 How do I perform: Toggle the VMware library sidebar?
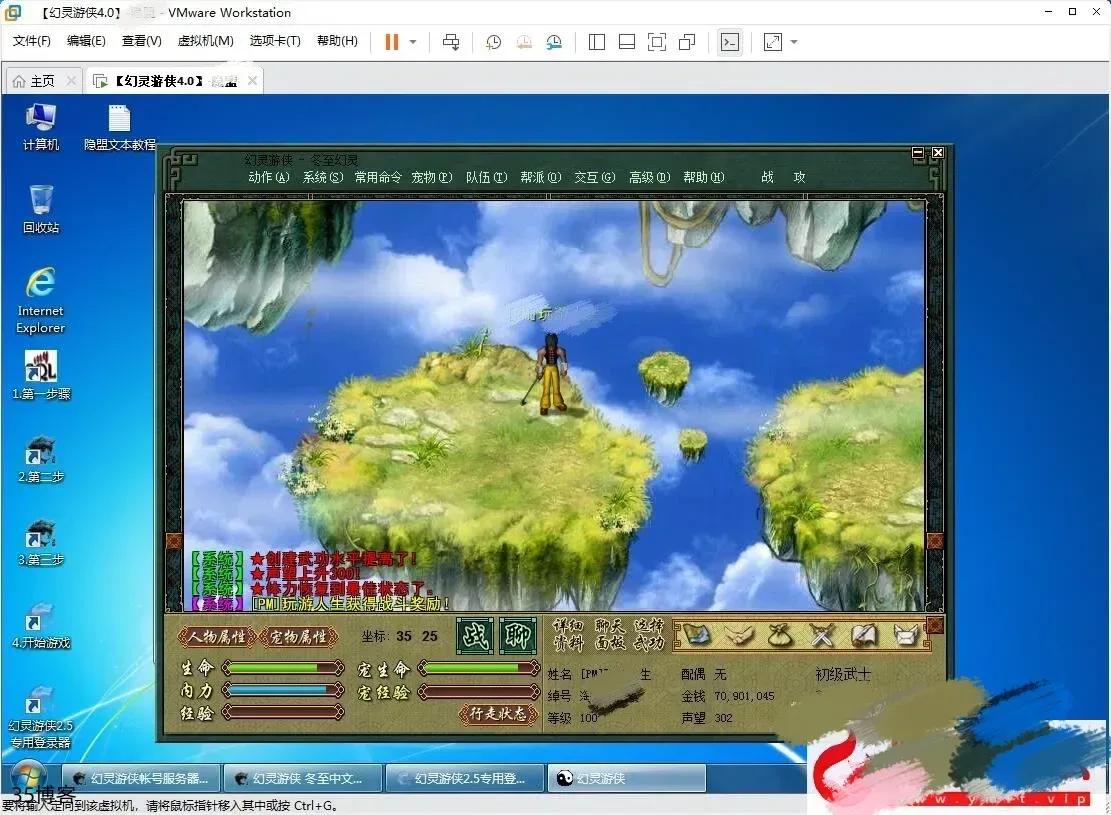click(597, 42)
